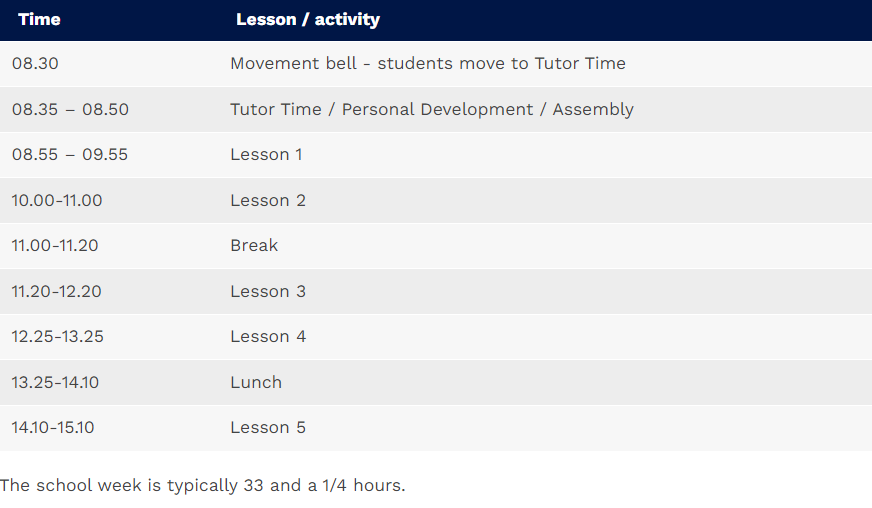Select the Lesson 4 cell
The height and width of the screenshot is (508, 872).
268,337
